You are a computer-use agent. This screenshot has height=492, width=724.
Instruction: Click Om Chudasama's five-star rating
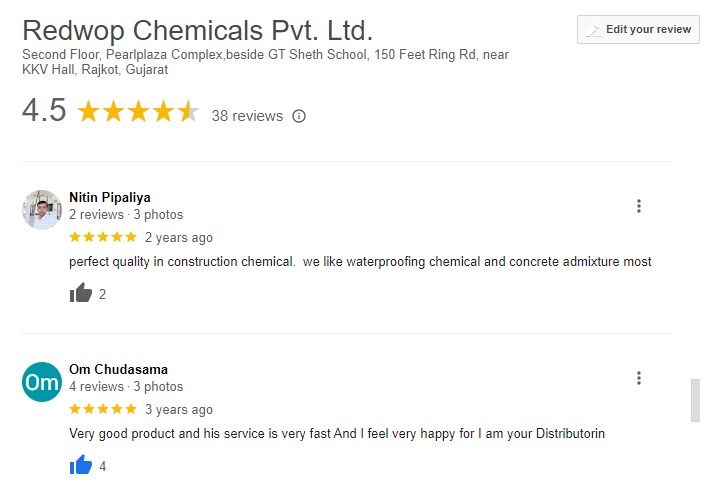pos(102,409)
